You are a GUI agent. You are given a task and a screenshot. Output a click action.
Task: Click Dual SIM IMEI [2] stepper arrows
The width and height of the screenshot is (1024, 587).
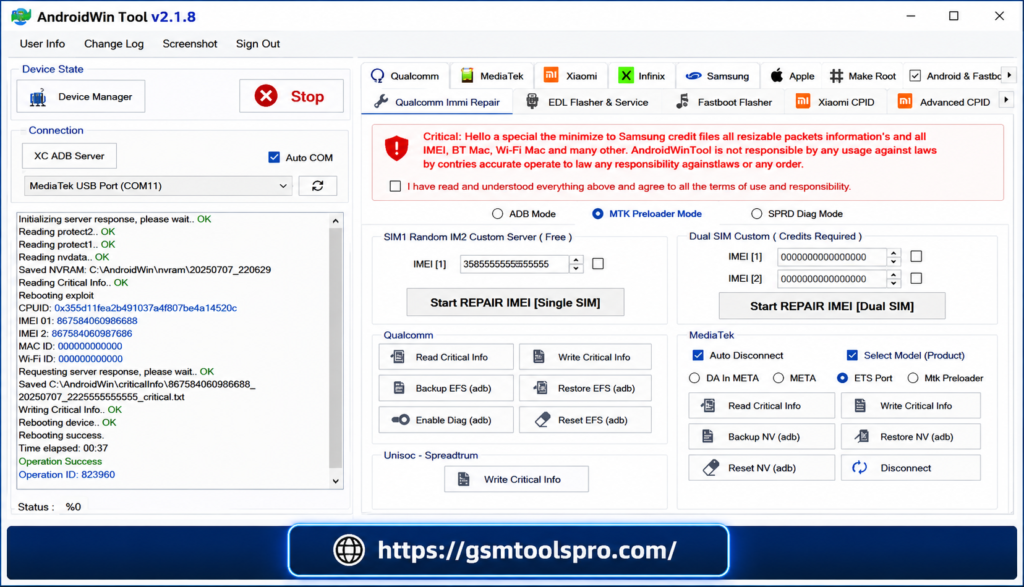(893, 279)
